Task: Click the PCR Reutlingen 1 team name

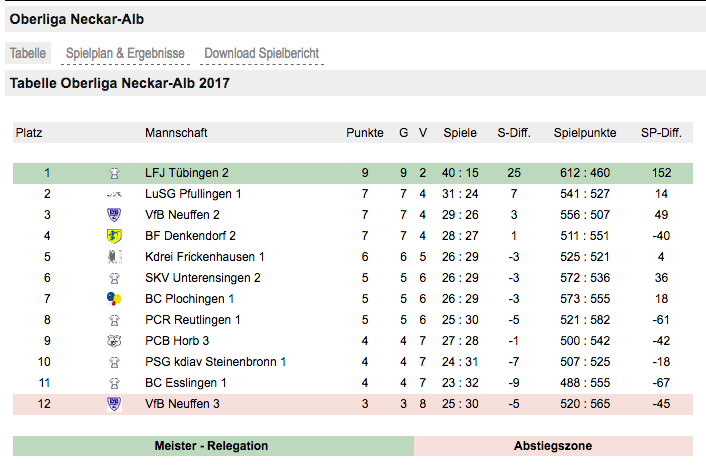Action: click(x=193, y=320)
